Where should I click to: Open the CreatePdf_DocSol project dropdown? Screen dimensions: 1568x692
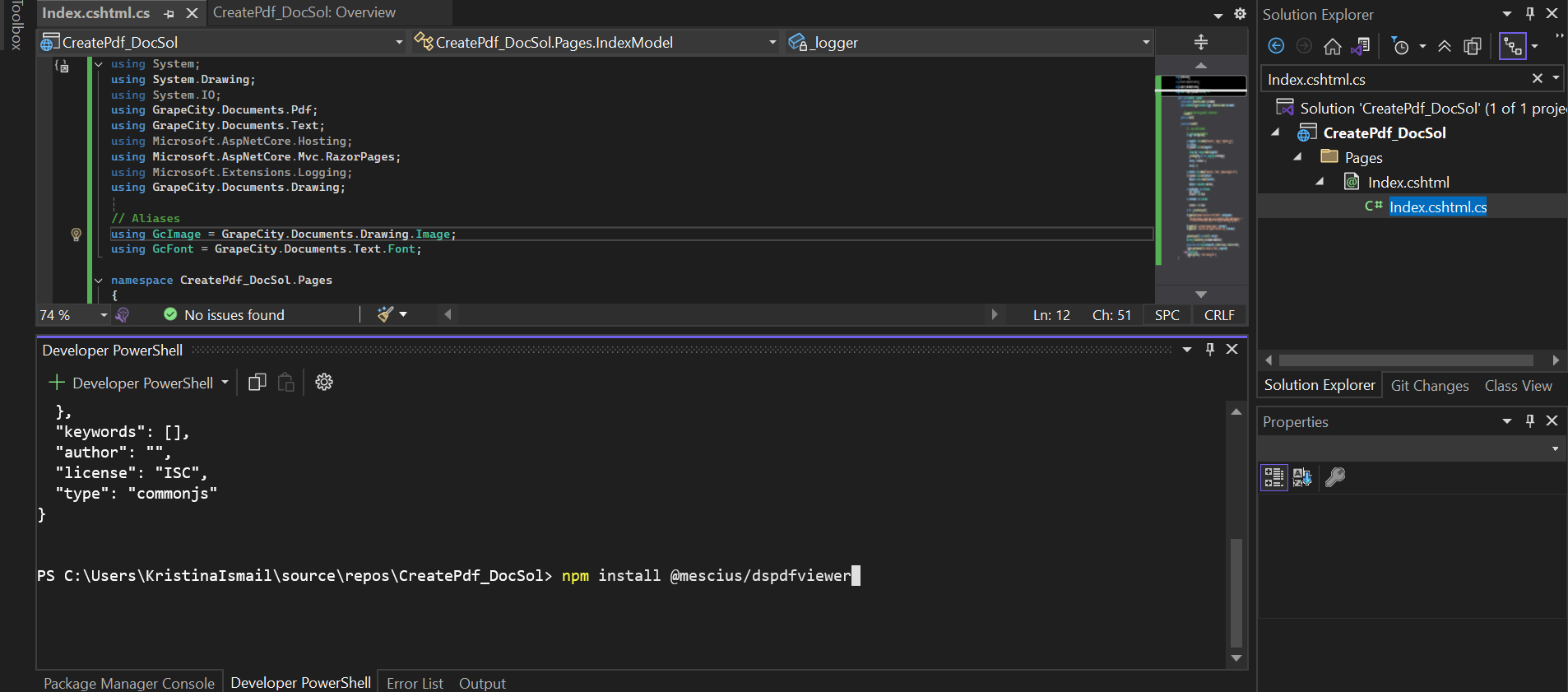click(x=399, y=42)
